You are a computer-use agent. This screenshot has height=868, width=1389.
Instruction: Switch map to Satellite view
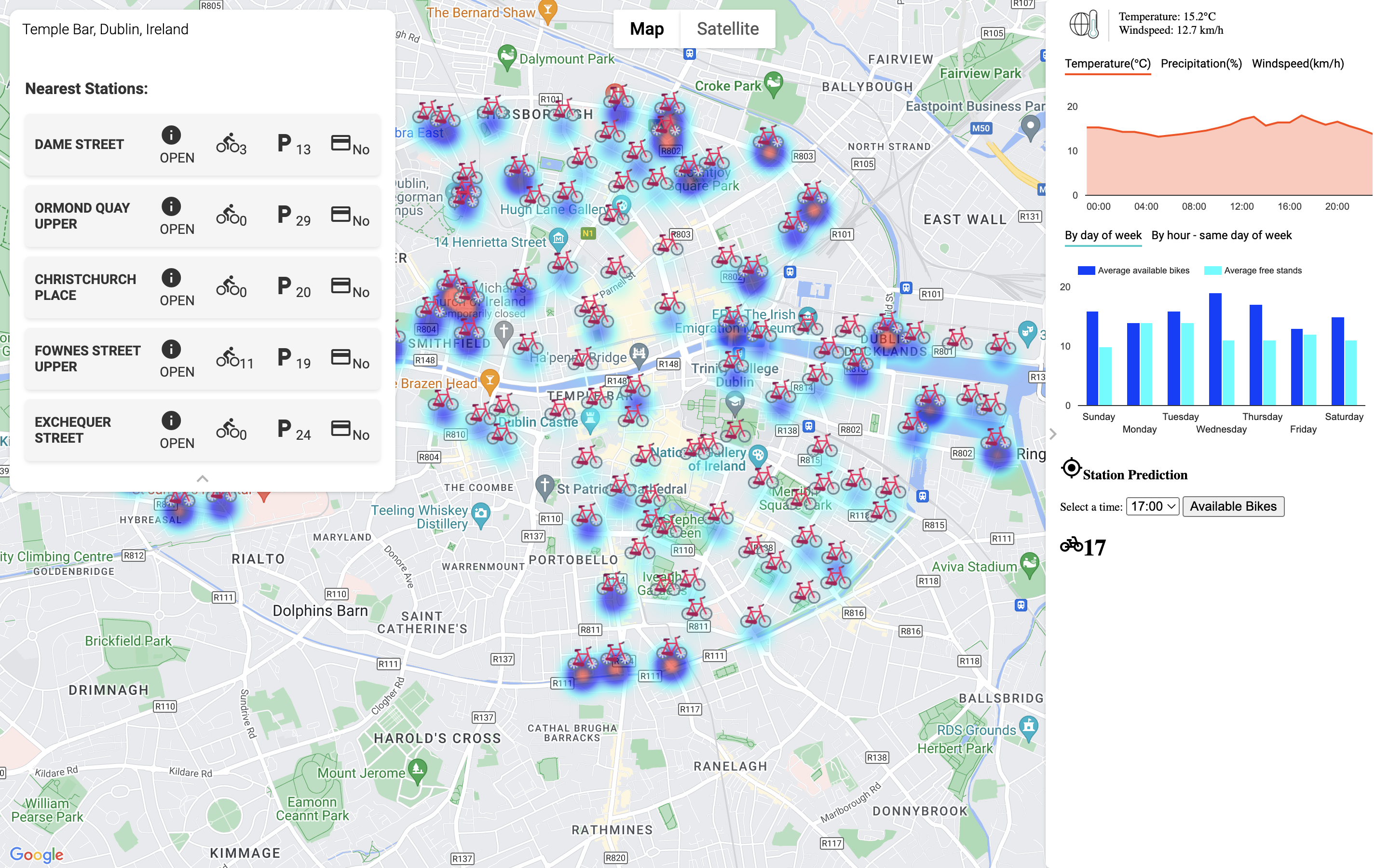[727, 29]
